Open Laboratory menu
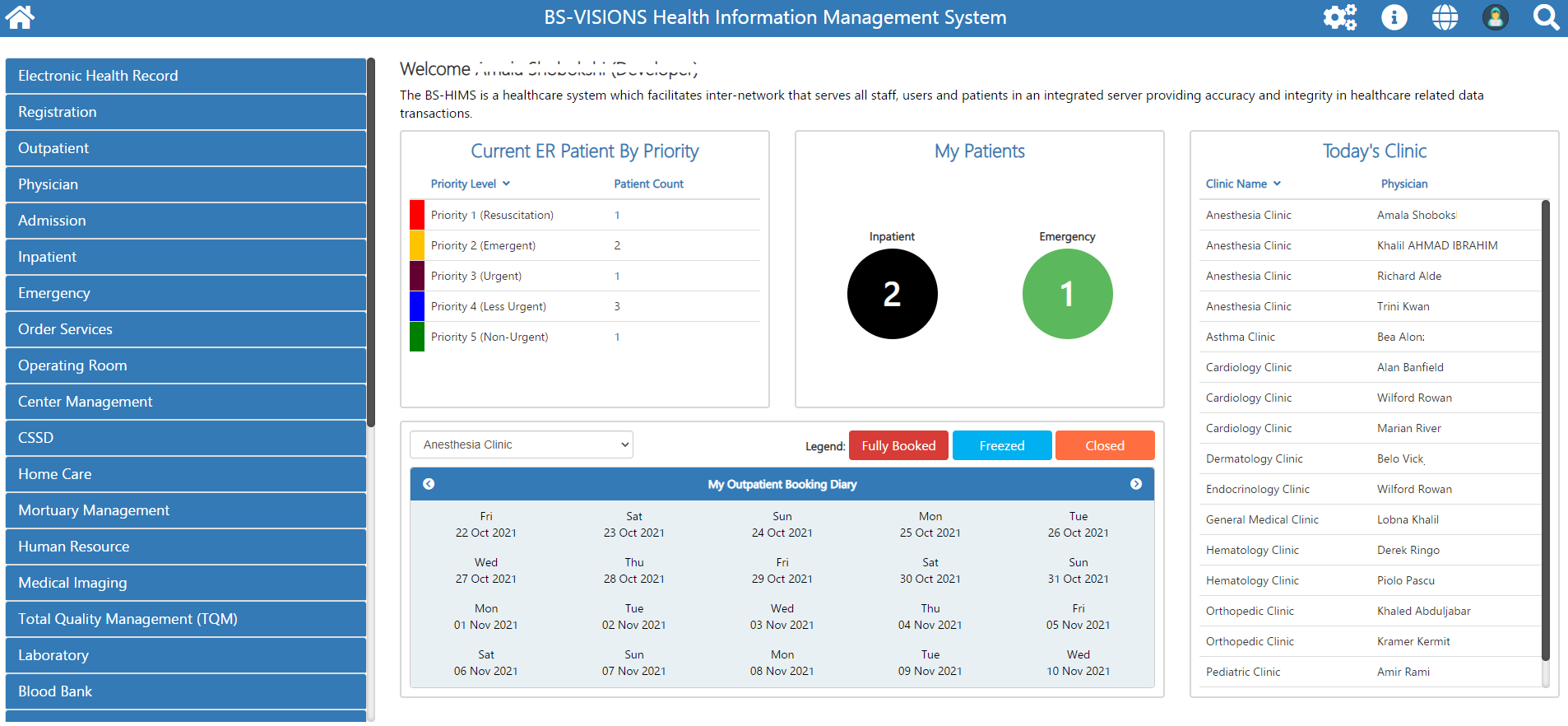 [186, 655]
